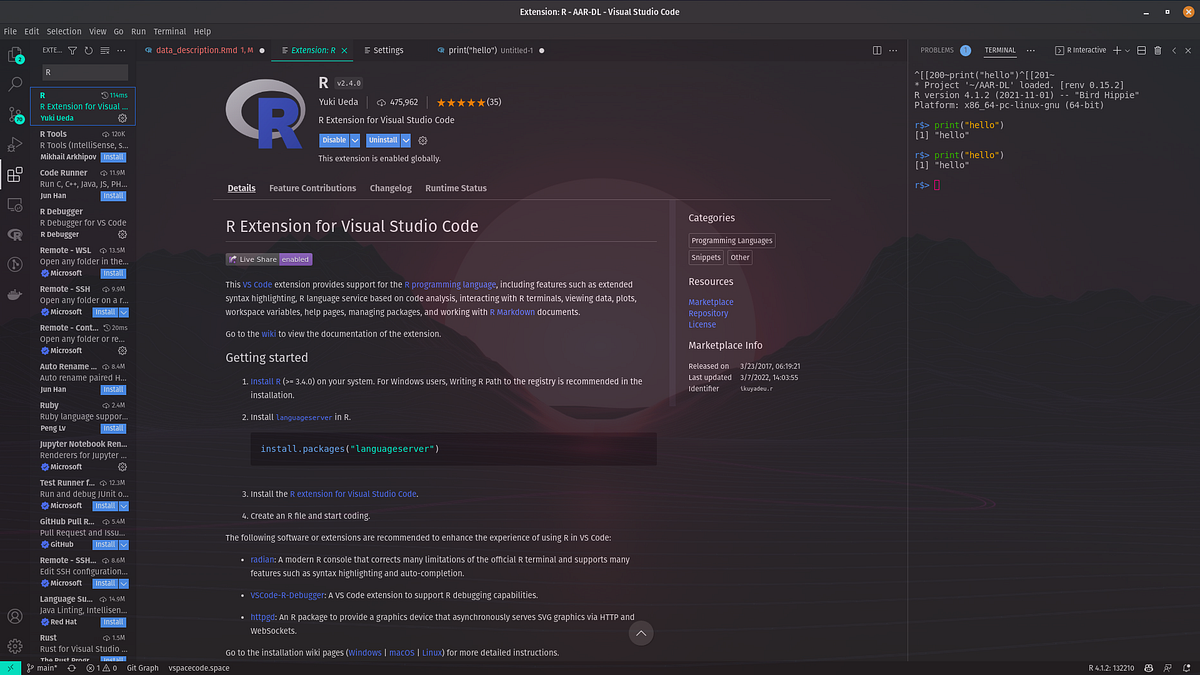Expand the Uninstall button dropdown arrow
This screenshot has height=675, width=1200.
click(404, 140)
